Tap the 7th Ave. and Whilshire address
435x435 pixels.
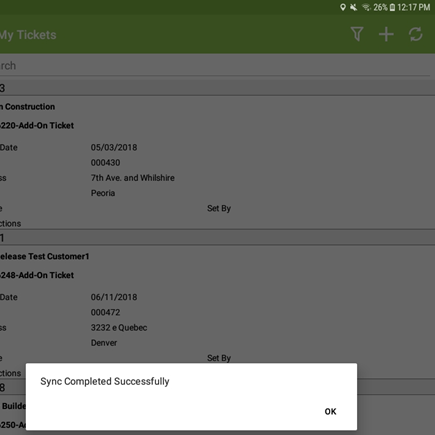(133, 178)
